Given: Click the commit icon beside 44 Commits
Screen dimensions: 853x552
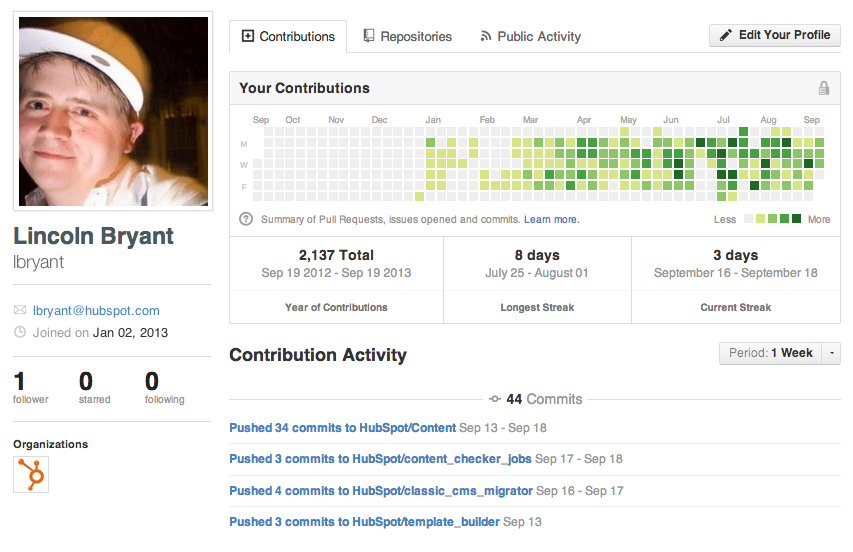Looking at the screenshot, I should click(x=494, y=399).
